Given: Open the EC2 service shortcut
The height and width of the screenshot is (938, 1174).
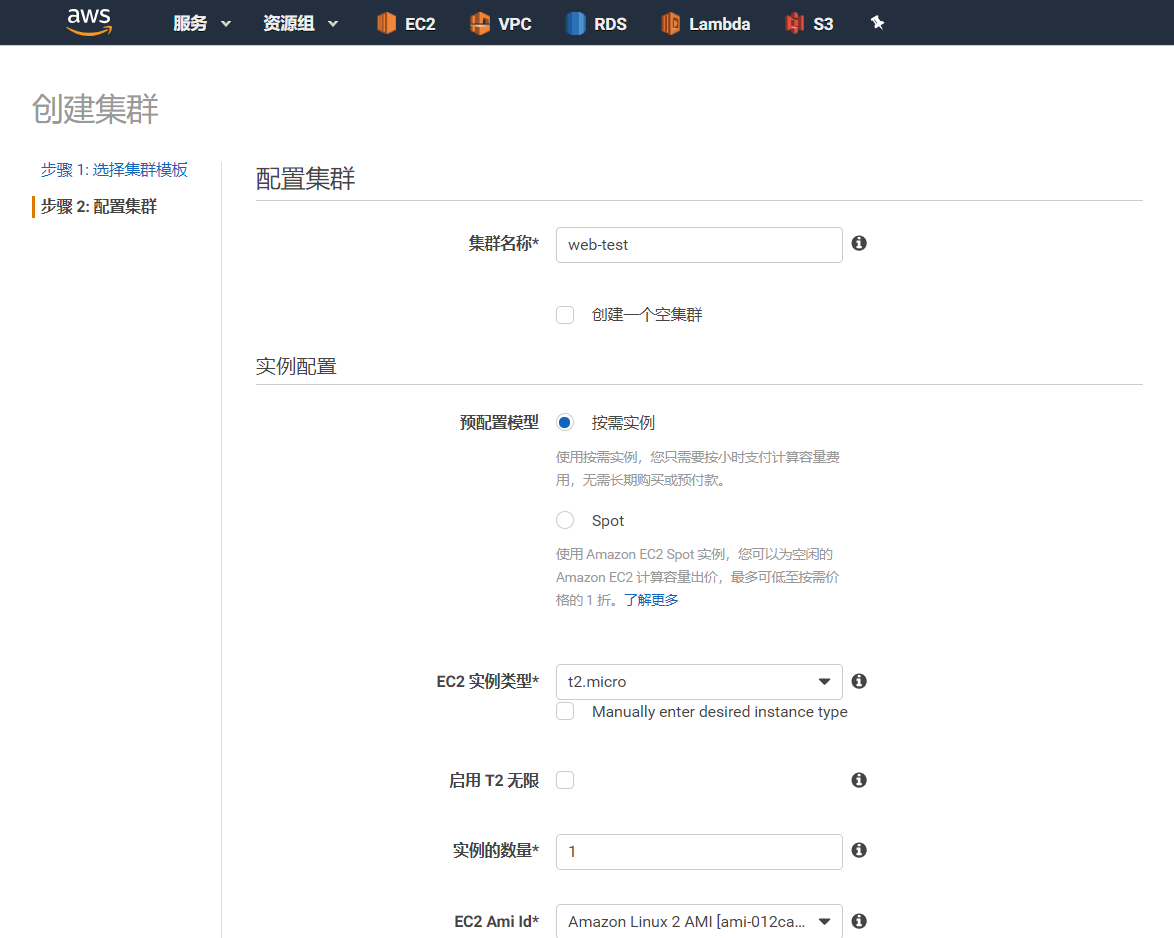Looking at the screenshot, I should (x=406, y=23).
